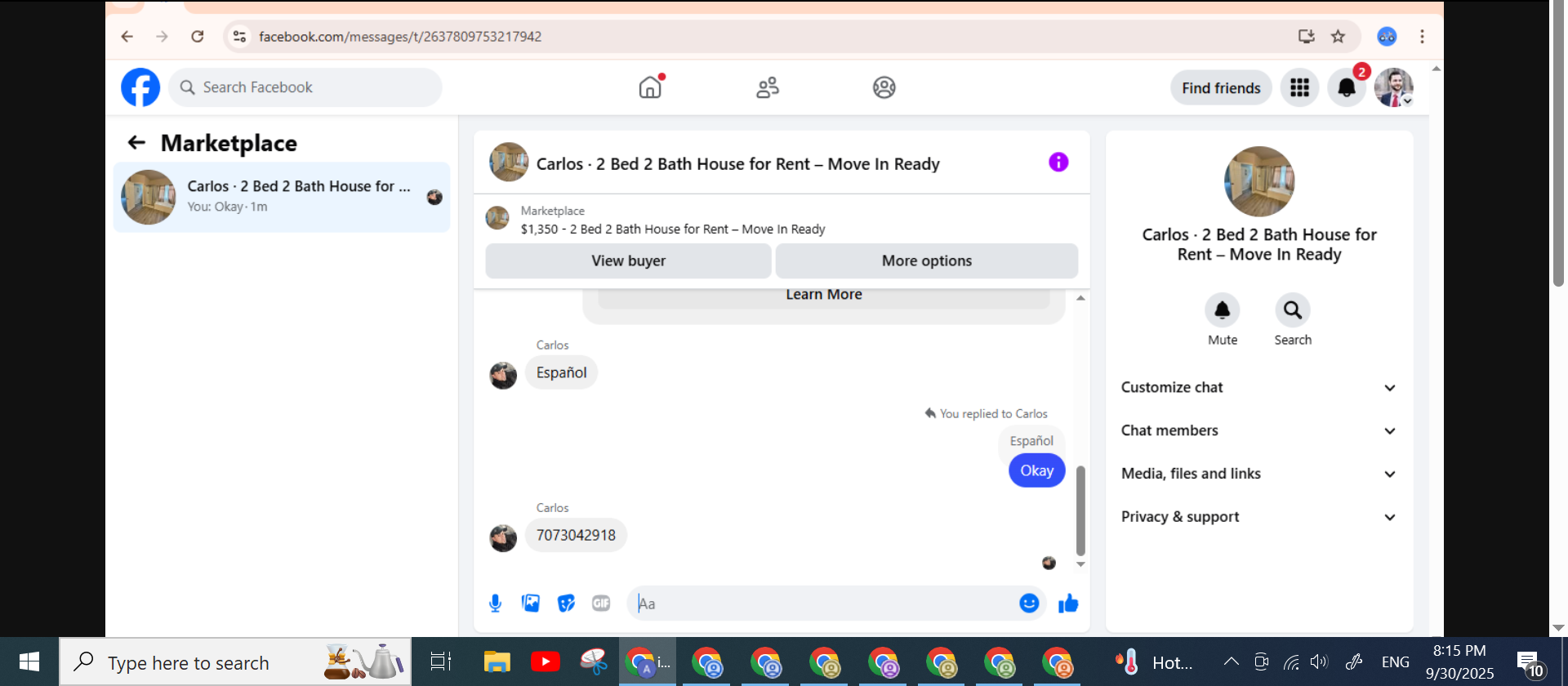The height and width of the screenshot is (686, 1568).
Task: Open Windows notification center icon
Action: (x=1530, y=663)
